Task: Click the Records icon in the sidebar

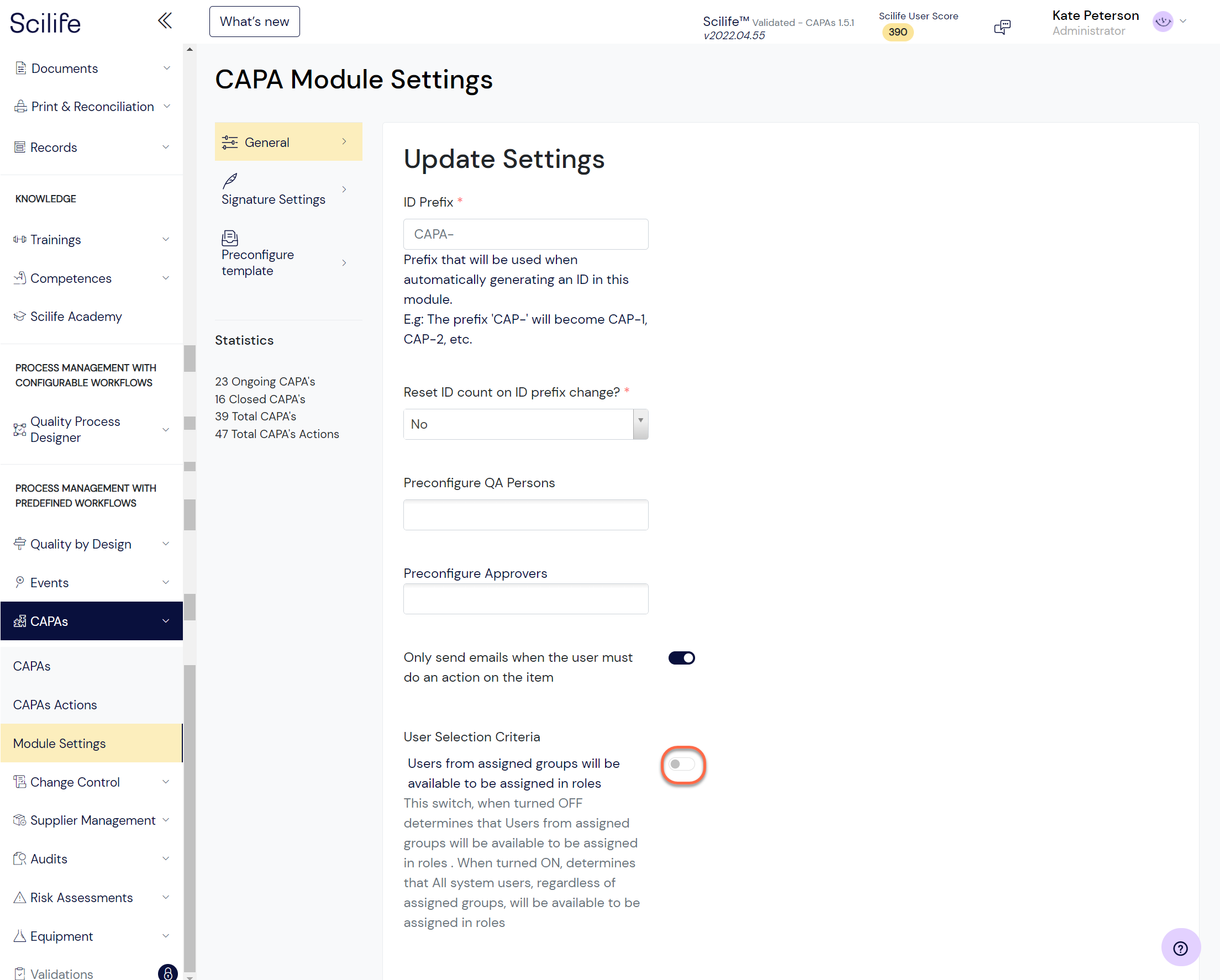Action: click(x=20, y=147)
